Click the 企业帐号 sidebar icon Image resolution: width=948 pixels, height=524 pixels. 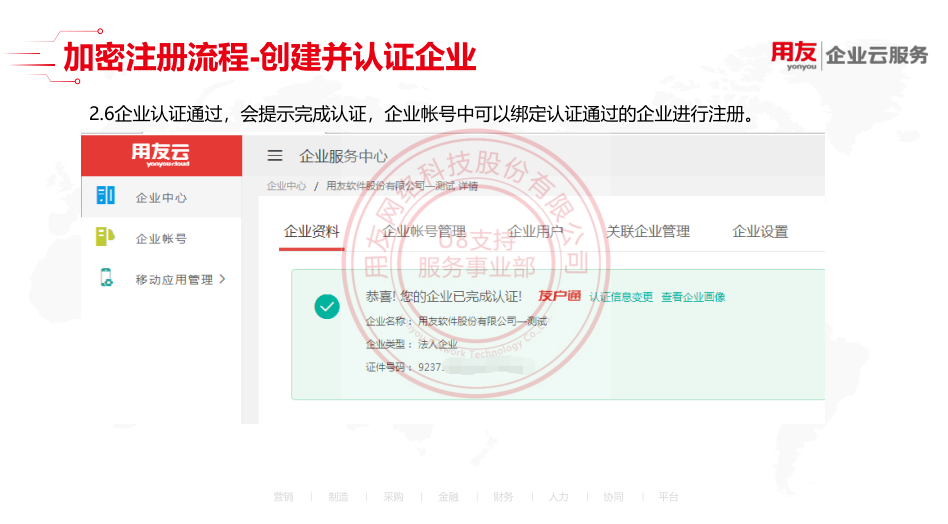pos(105,236)
